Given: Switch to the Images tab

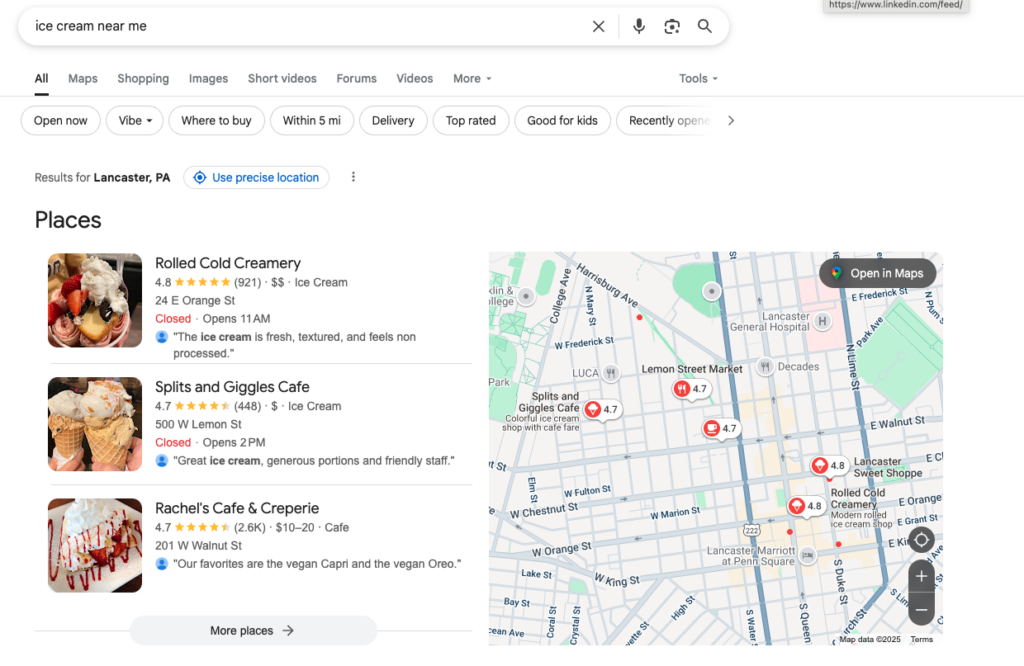Looking at the screenshot, I should coord(208,78).
